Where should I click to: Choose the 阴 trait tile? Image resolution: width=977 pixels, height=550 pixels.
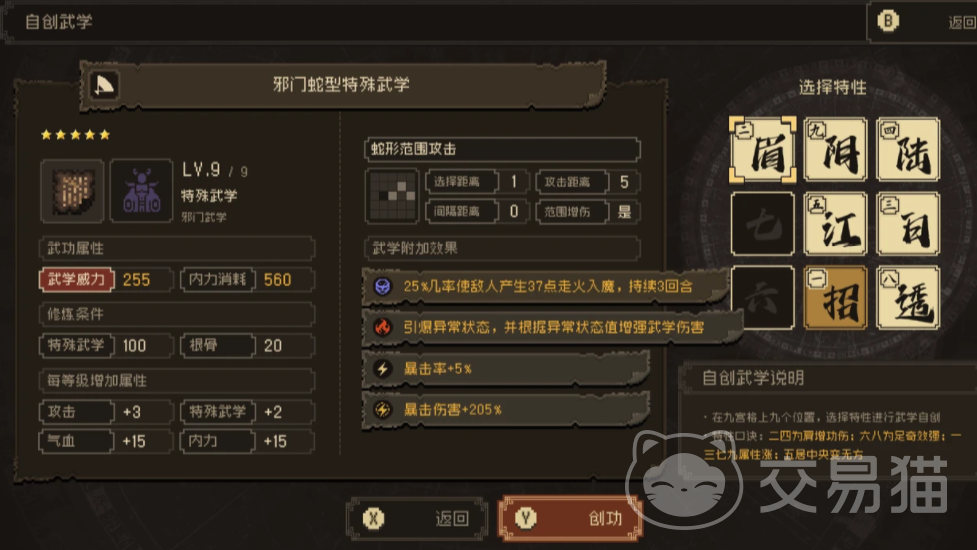pos(836,149)
